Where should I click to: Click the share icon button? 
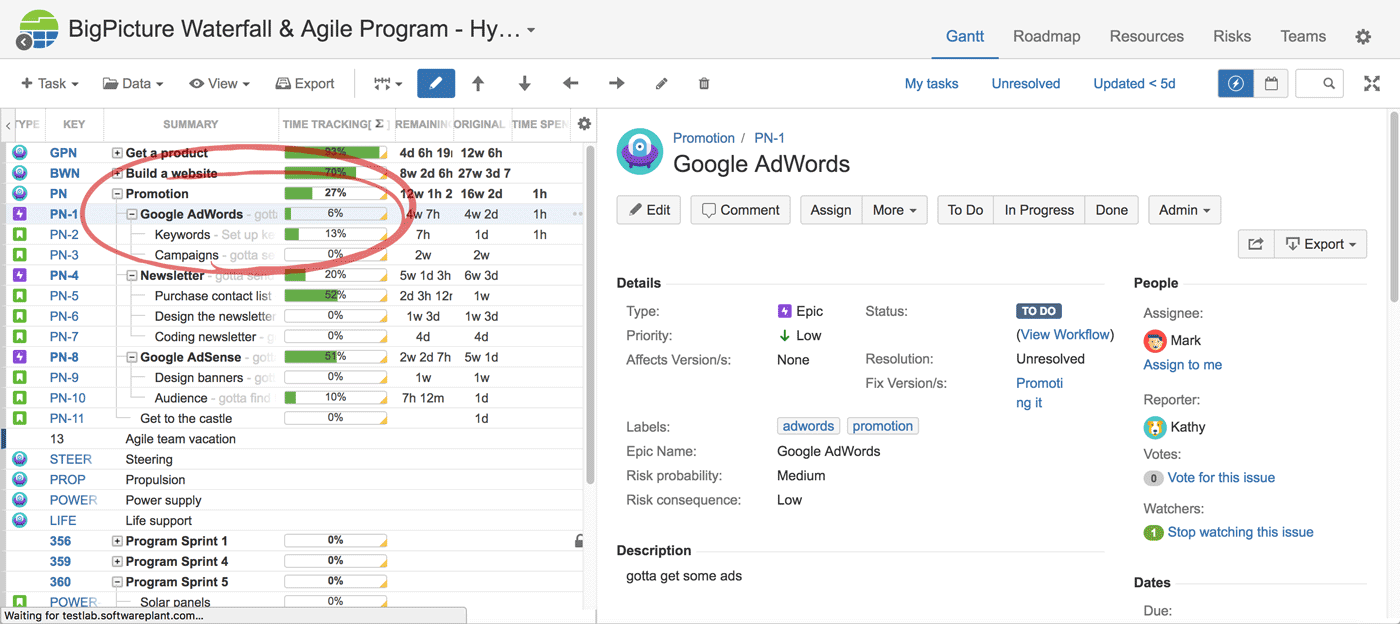[x=1256, y=244]
